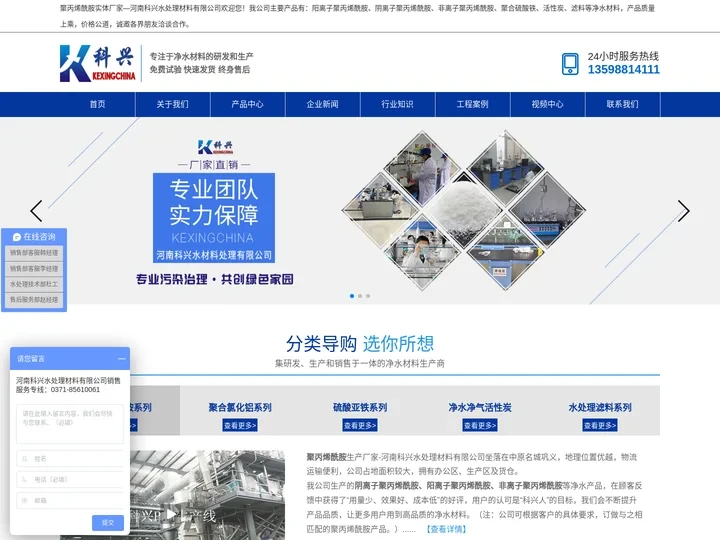This screenshot has height=540, width=720.
Task: Click 查看更多 under 聚合氯化铝系列
Action: pyautogui.click(x=240, y=425)
